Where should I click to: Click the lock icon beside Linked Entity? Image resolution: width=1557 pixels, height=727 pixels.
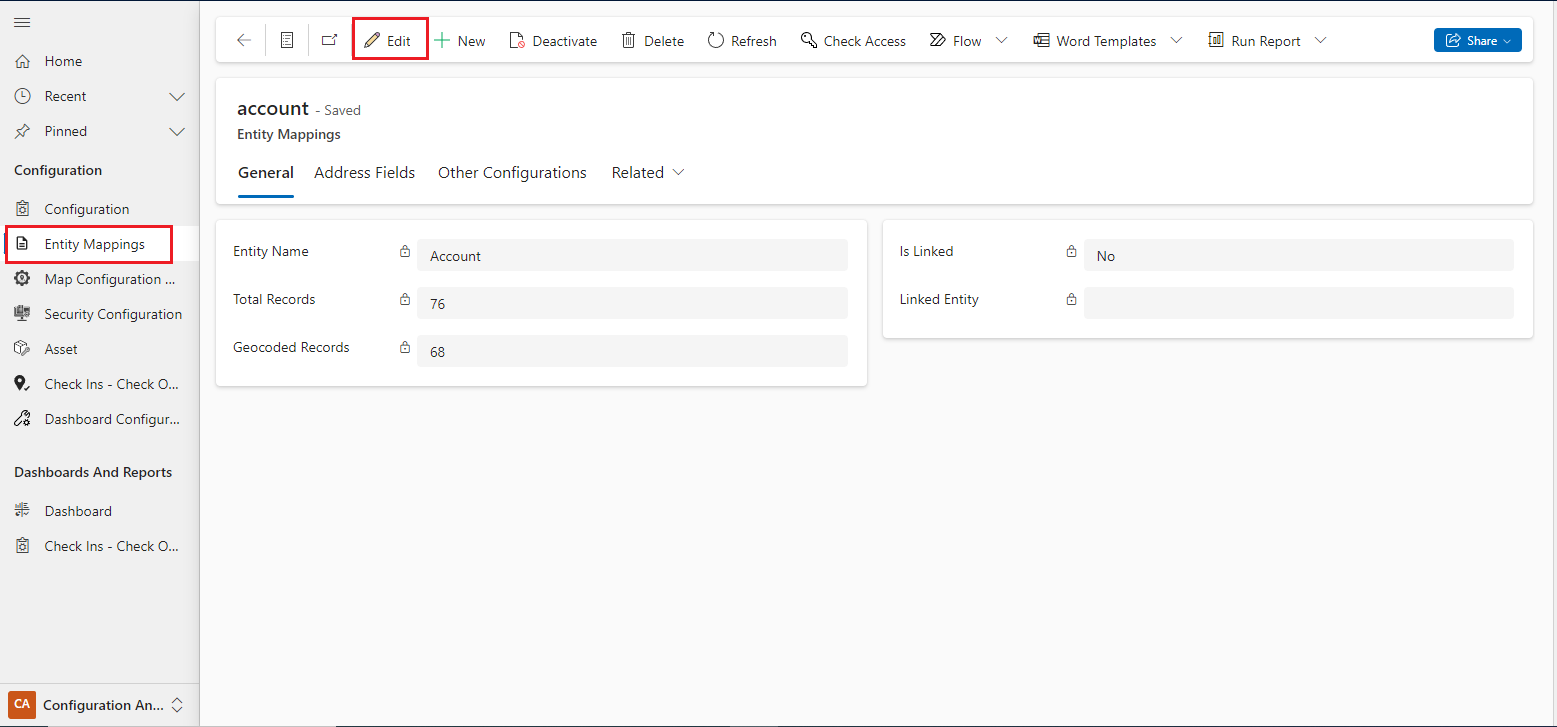(x=1071, y=299)
